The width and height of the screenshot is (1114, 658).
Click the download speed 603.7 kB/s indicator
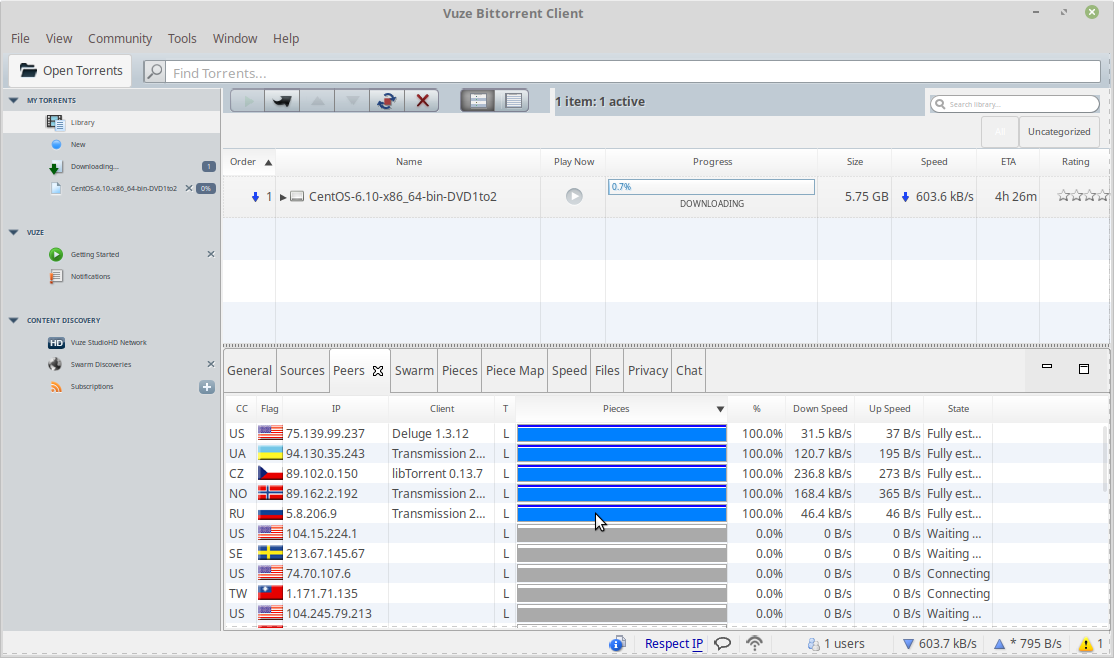(939, 644)
